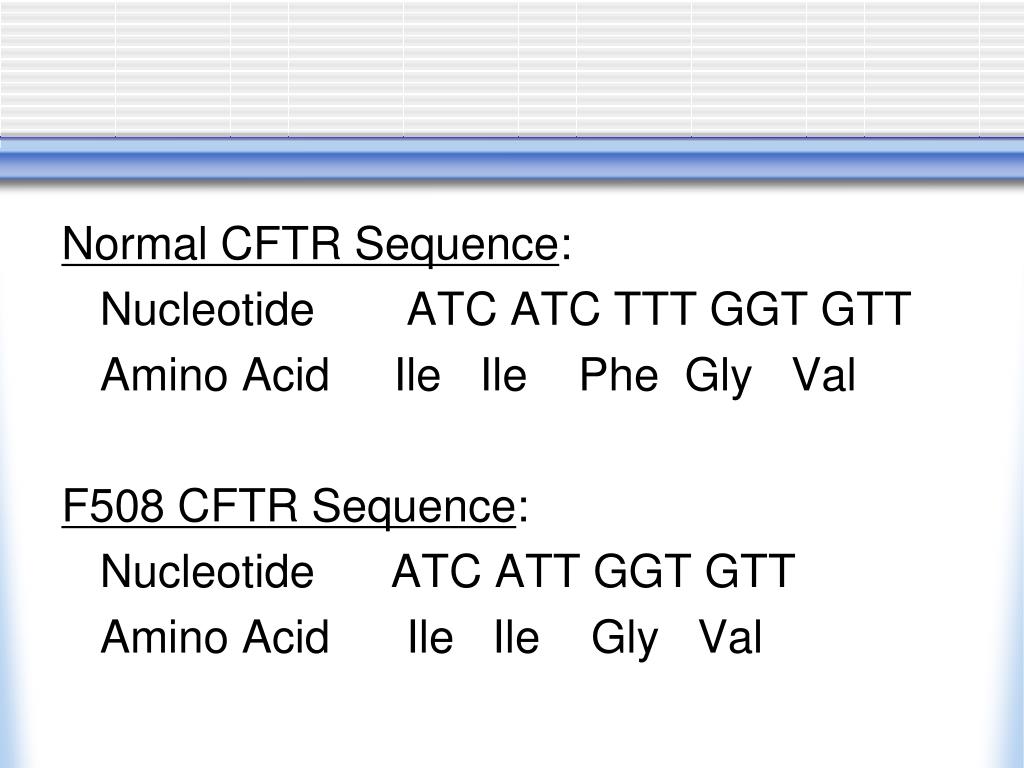
Task: Click the second ATC codon in normal sequence
Action: pos(555,309)
